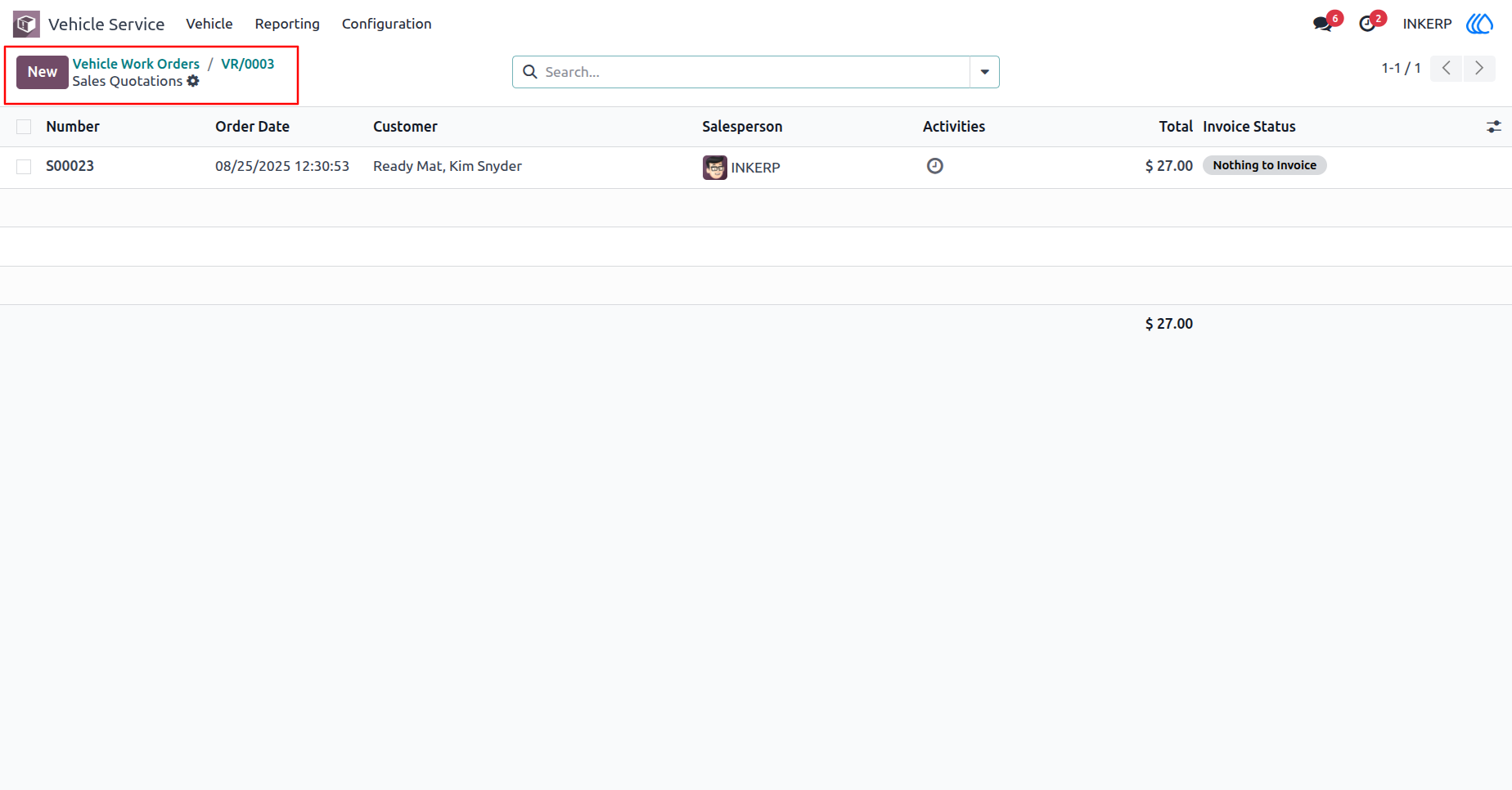Expand the search options dropdown arrow
Image resolution: width=1512 pixels, height=790 pixels.
point(984,72)
